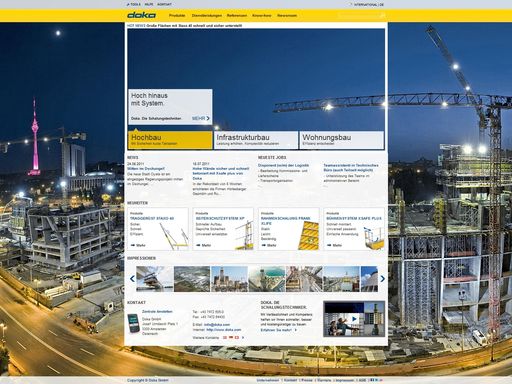
Task: Open second Impressionen thumbnail
Action: click(x=192, y=279)
